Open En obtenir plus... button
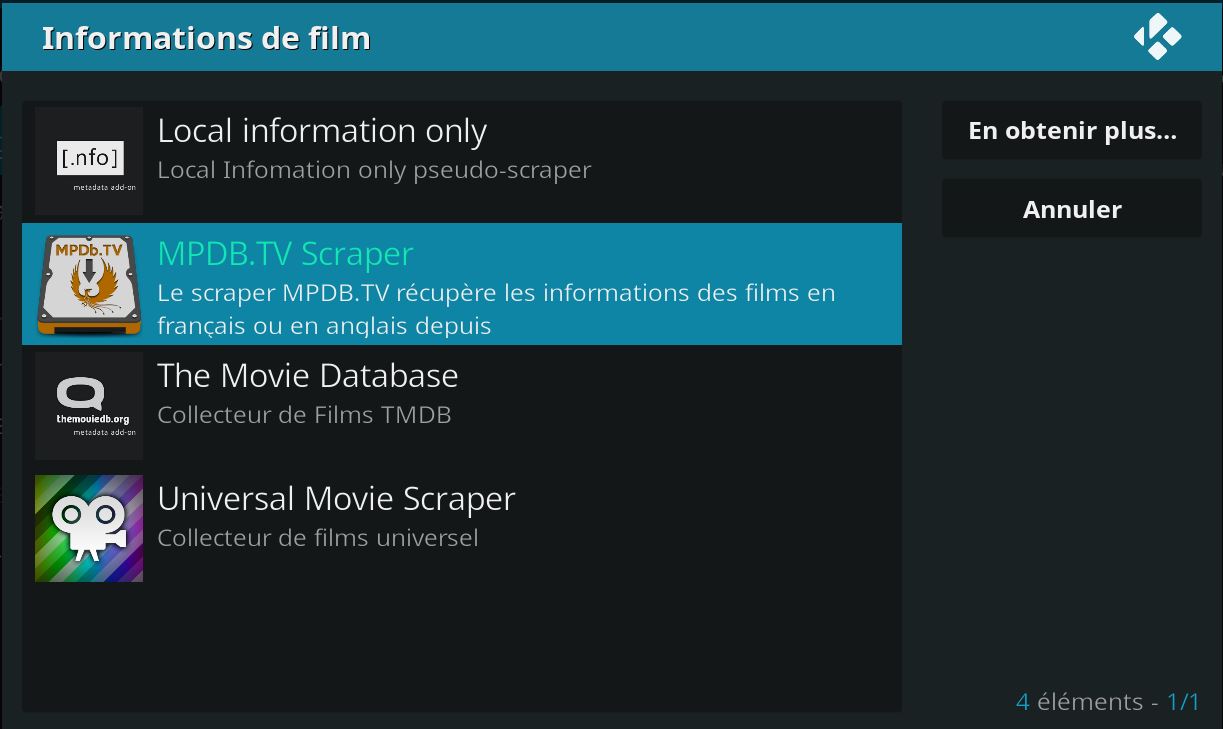Screen dimensions: 1223x729 point(1072,130)
